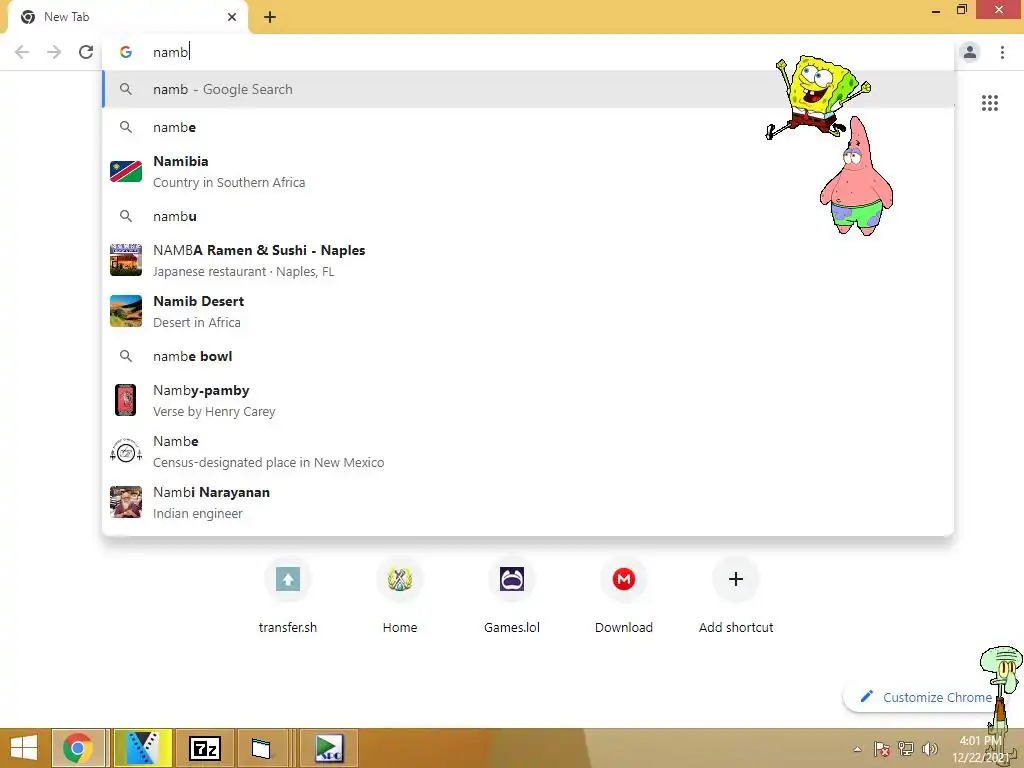
Task: Open the video editor taskbar icon
Action: 142,748
